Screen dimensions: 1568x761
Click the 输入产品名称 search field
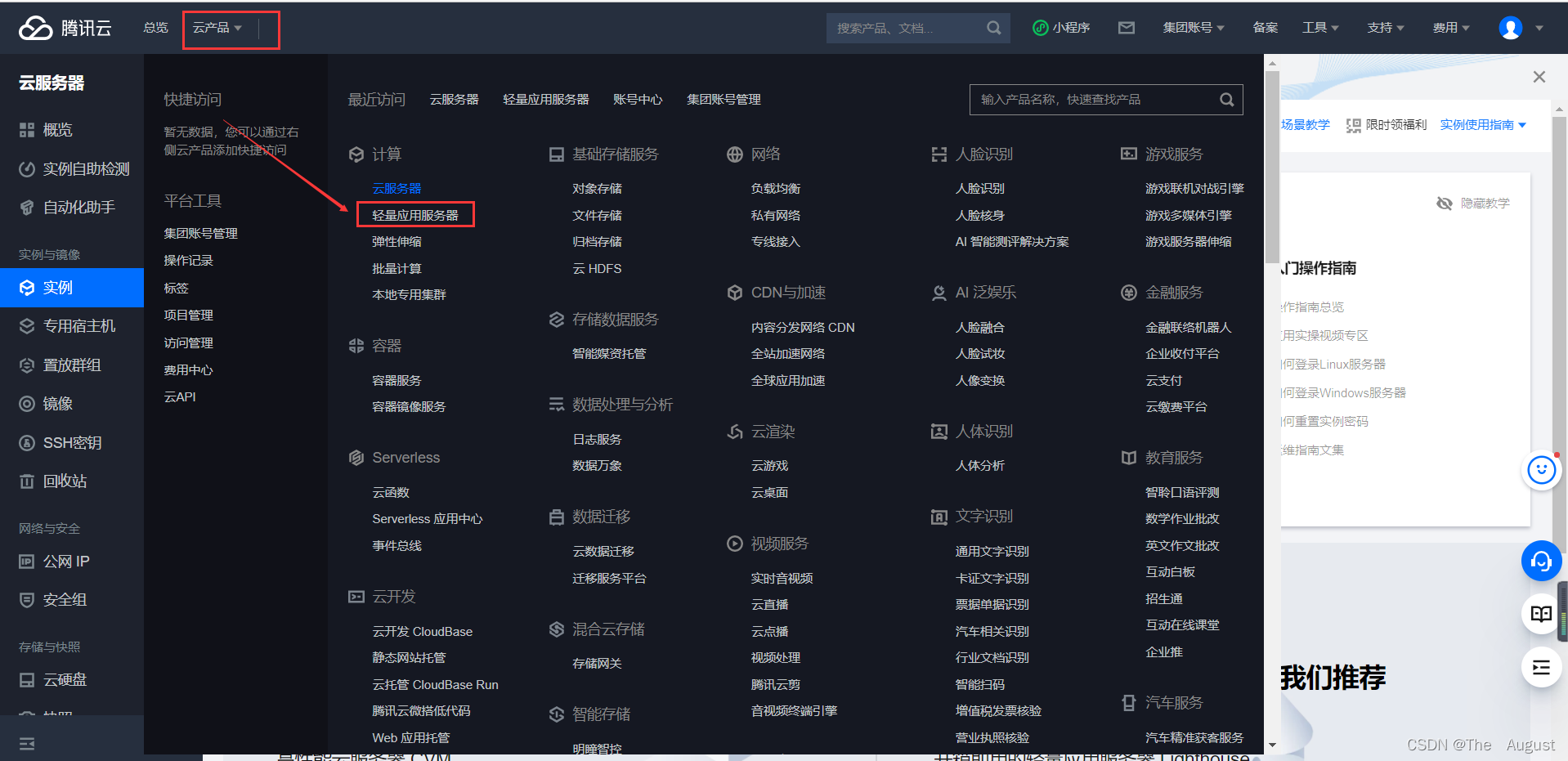click(1106, 100)
